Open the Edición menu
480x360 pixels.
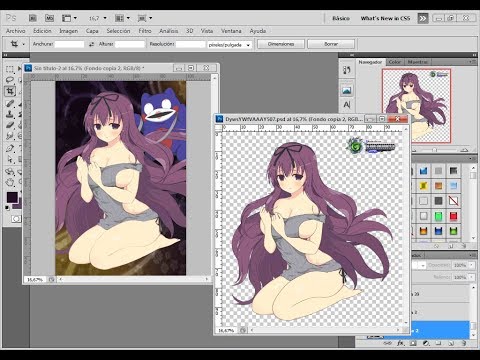tap(42, 31)
